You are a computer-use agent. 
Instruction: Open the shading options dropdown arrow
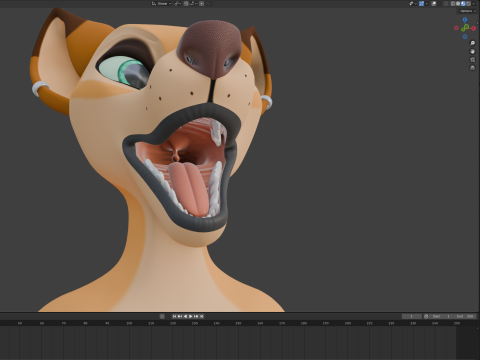pyautogui.click(x=474, y=3)
